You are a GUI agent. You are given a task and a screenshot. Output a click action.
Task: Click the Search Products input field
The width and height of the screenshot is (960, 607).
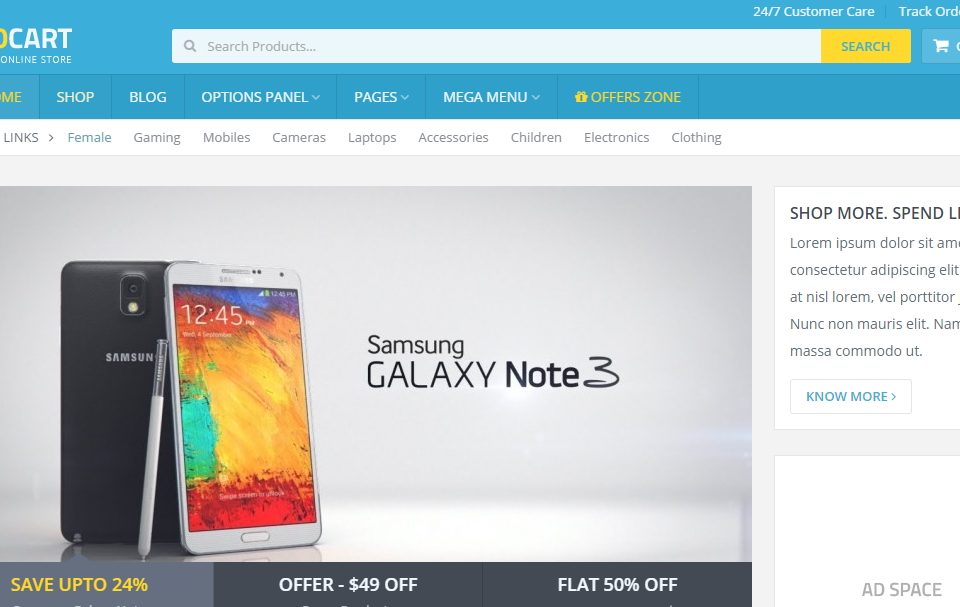tap(496, 46)
